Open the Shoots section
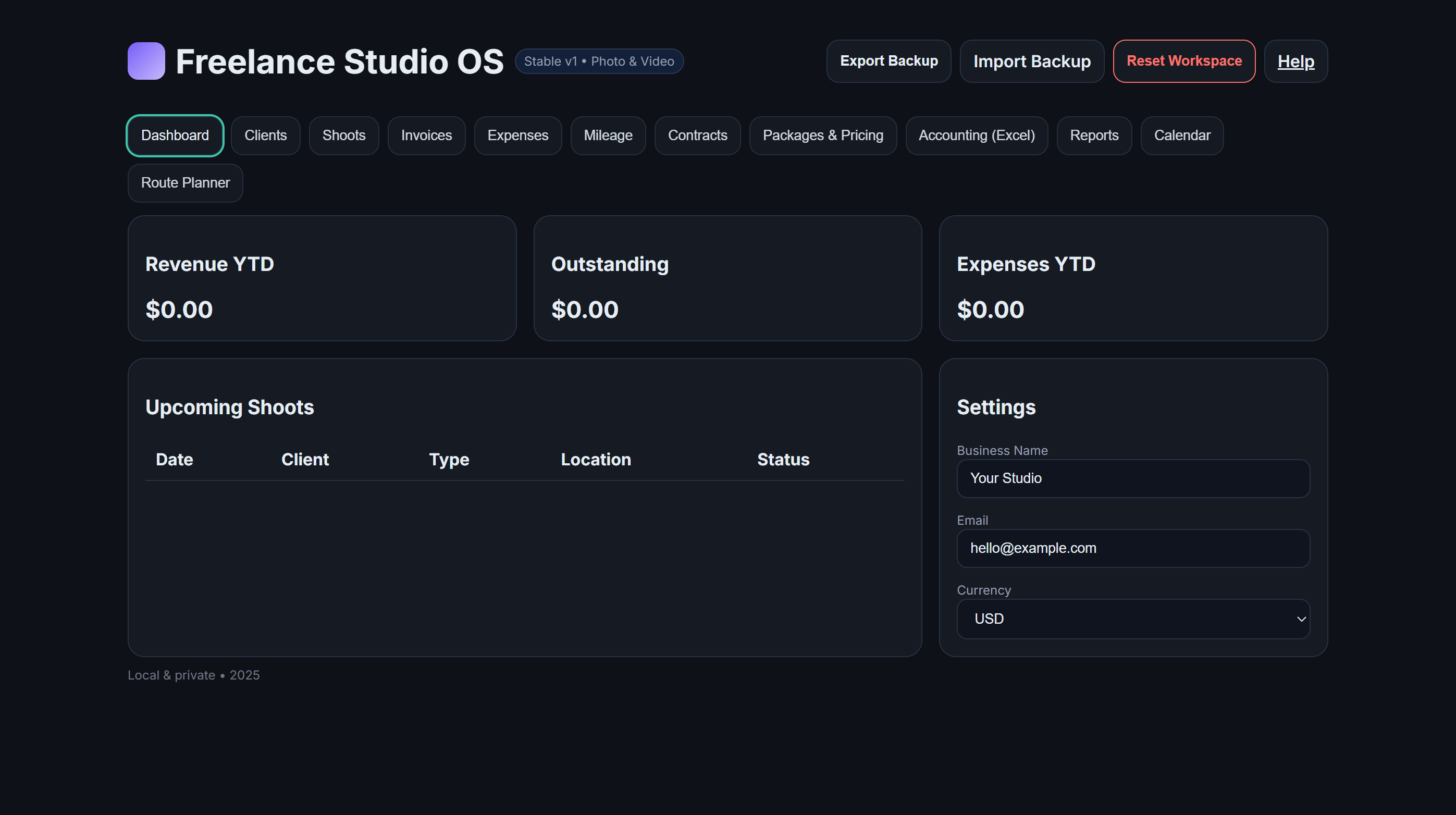Image resolution: width=1456 pixels, height=815 pixels. tap(343, 135)
